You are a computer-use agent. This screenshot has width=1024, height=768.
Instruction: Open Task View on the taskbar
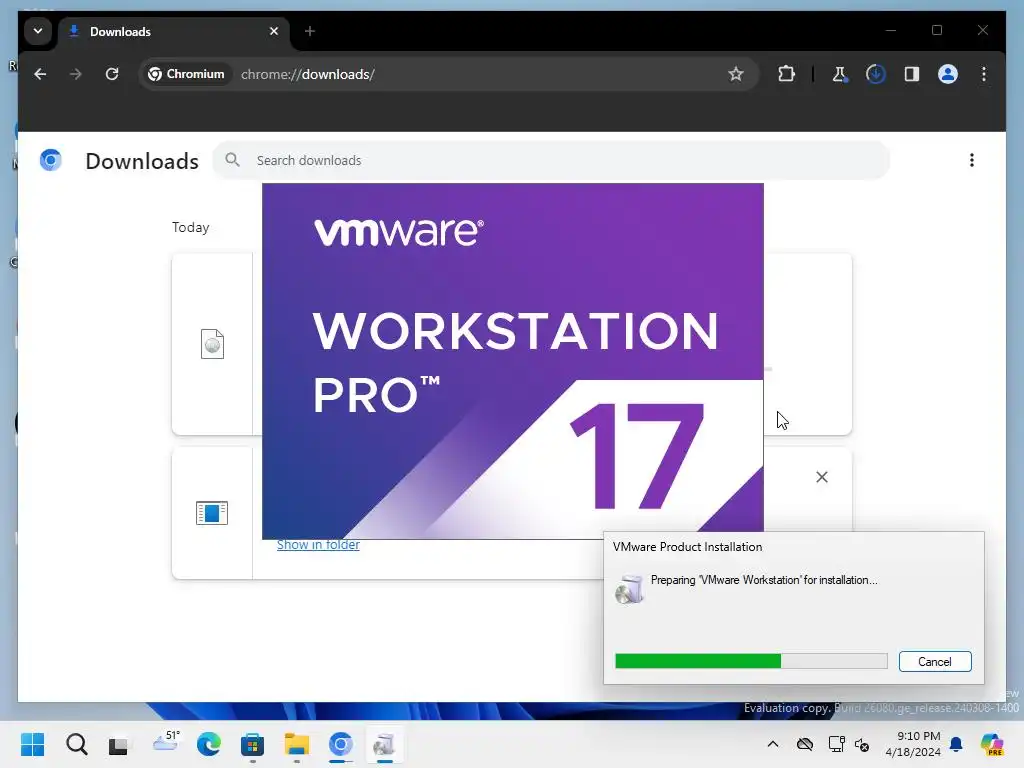pyautogui.click(x=118, y=745)
